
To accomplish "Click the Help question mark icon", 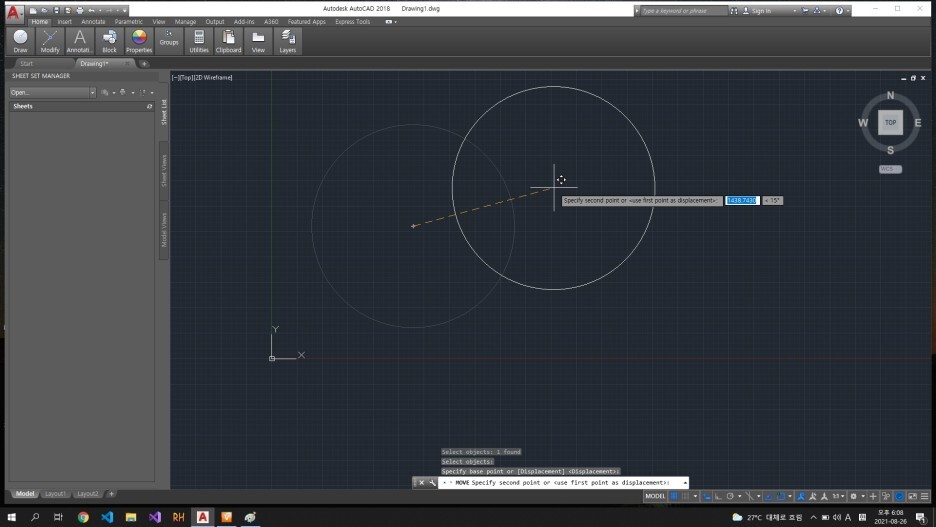I will pyautogui.click(x=839, y=11).
